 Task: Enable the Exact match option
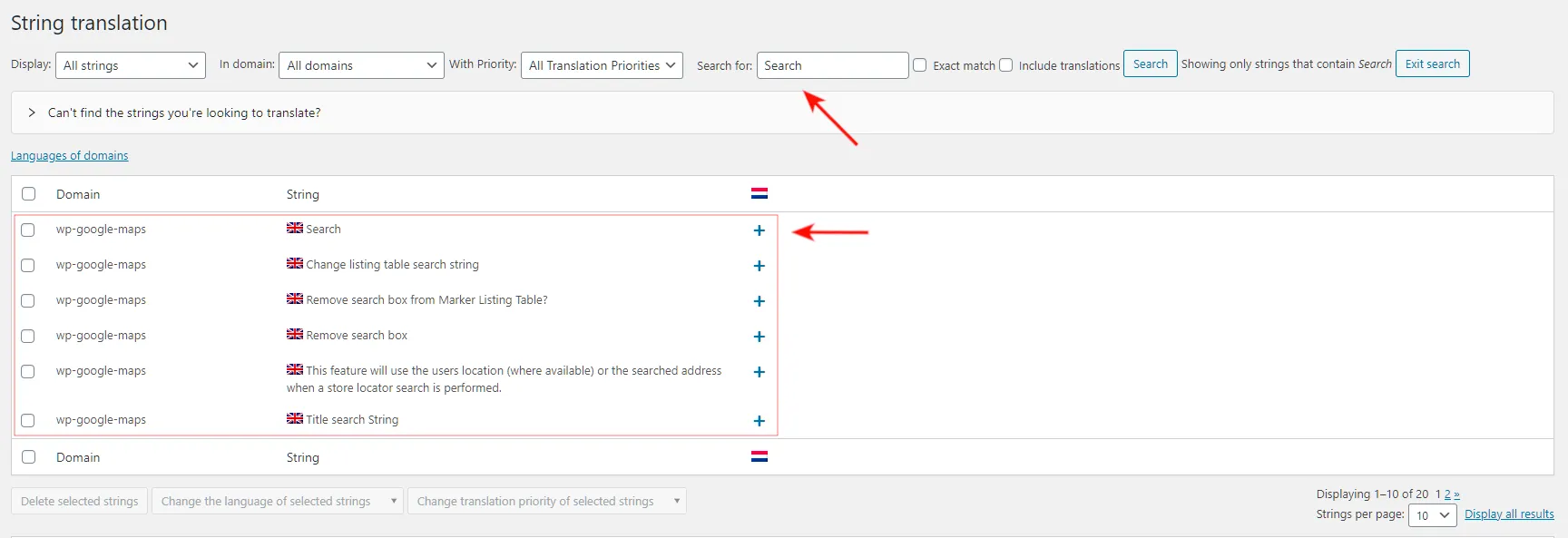click(x=920, y=65)
